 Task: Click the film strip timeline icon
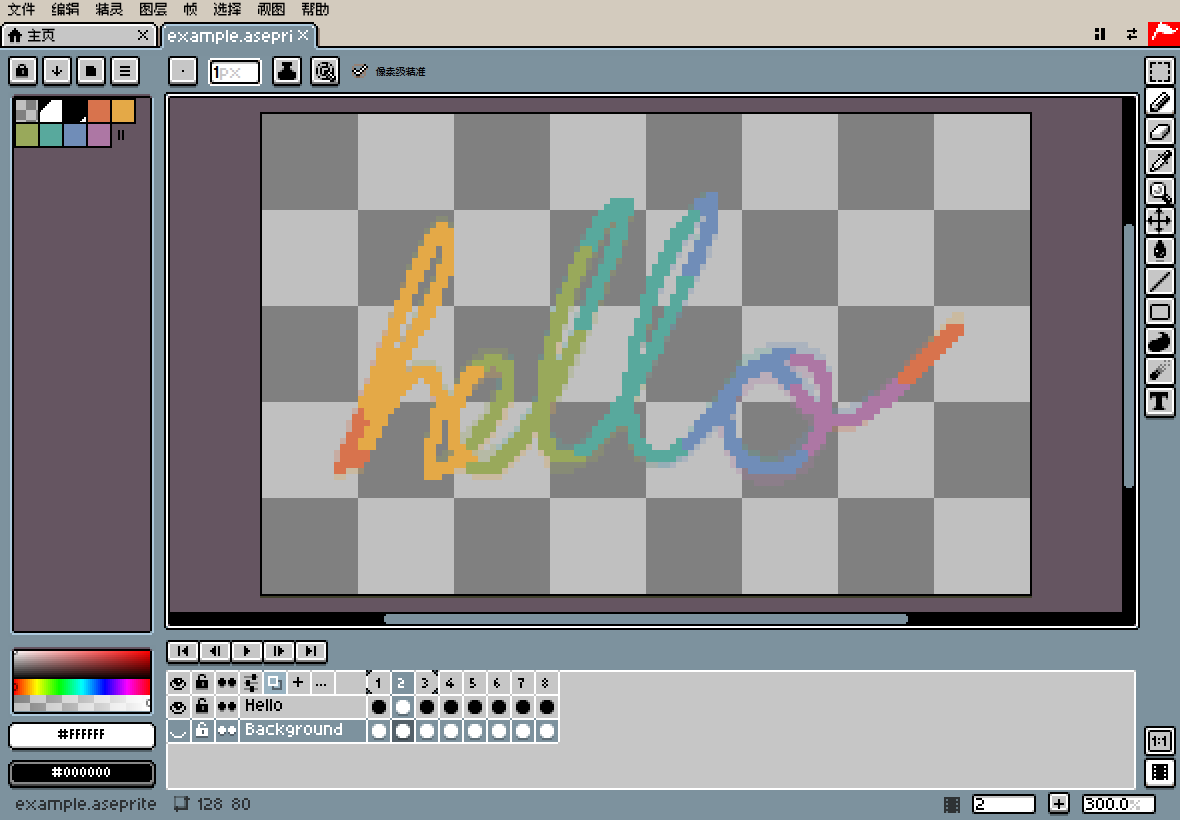point(1160,773)
